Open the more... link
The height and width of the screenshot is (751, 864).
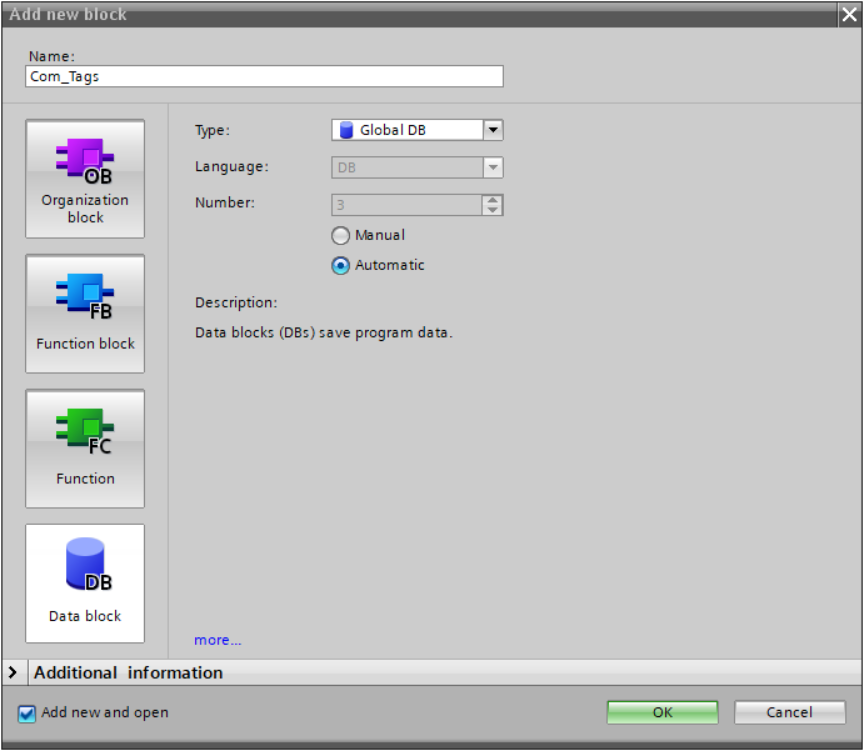218,640
